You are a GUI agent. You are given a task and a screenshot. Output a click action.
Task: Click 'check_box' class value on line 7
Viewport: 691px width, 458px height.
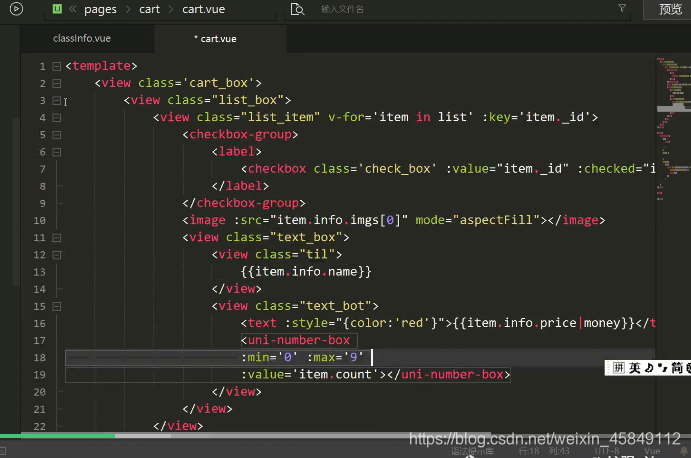(x=398, y=169)
